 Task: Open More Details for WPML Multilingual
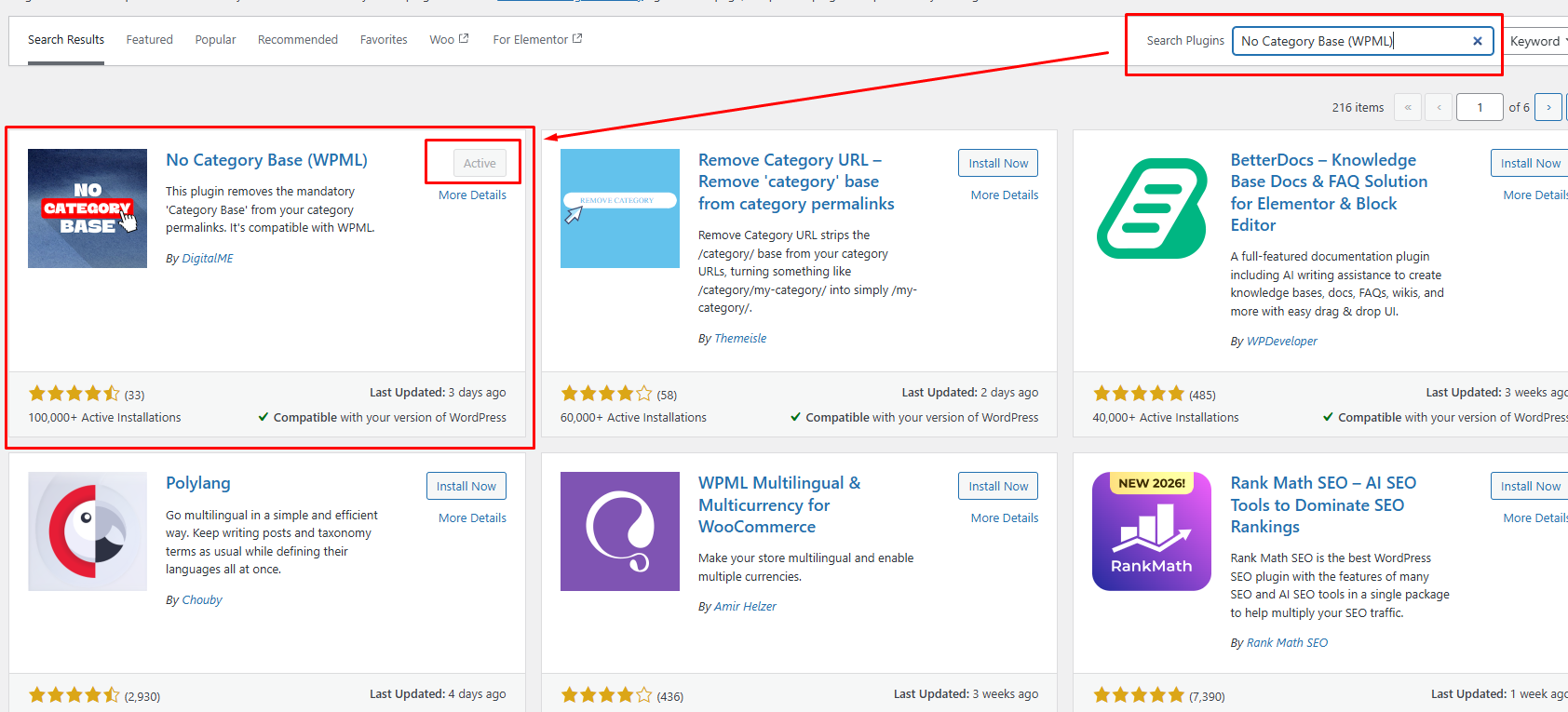[1005, 518]
